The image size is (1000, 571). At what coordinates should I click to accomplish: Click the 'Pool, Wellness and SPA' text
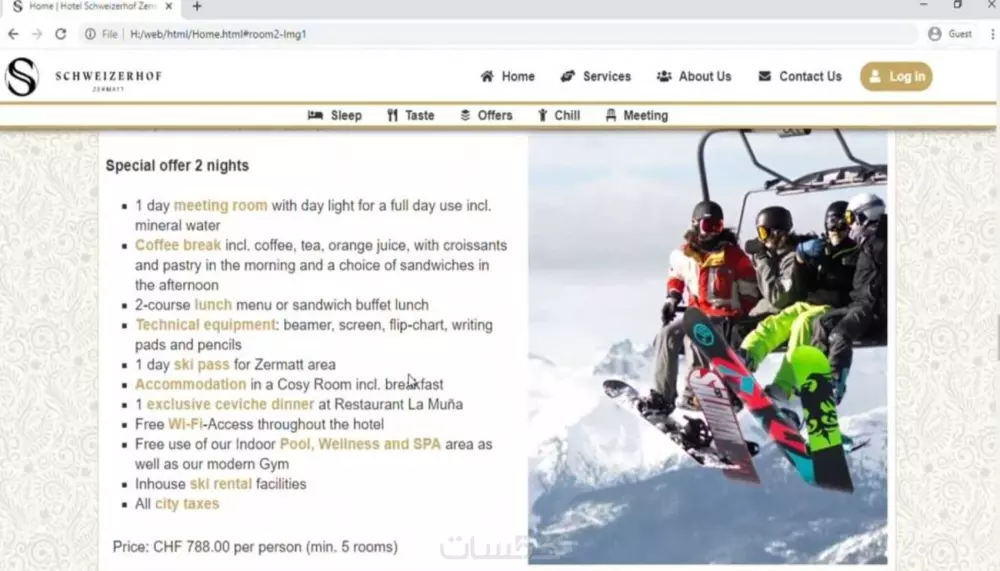[x=360, y=444]
